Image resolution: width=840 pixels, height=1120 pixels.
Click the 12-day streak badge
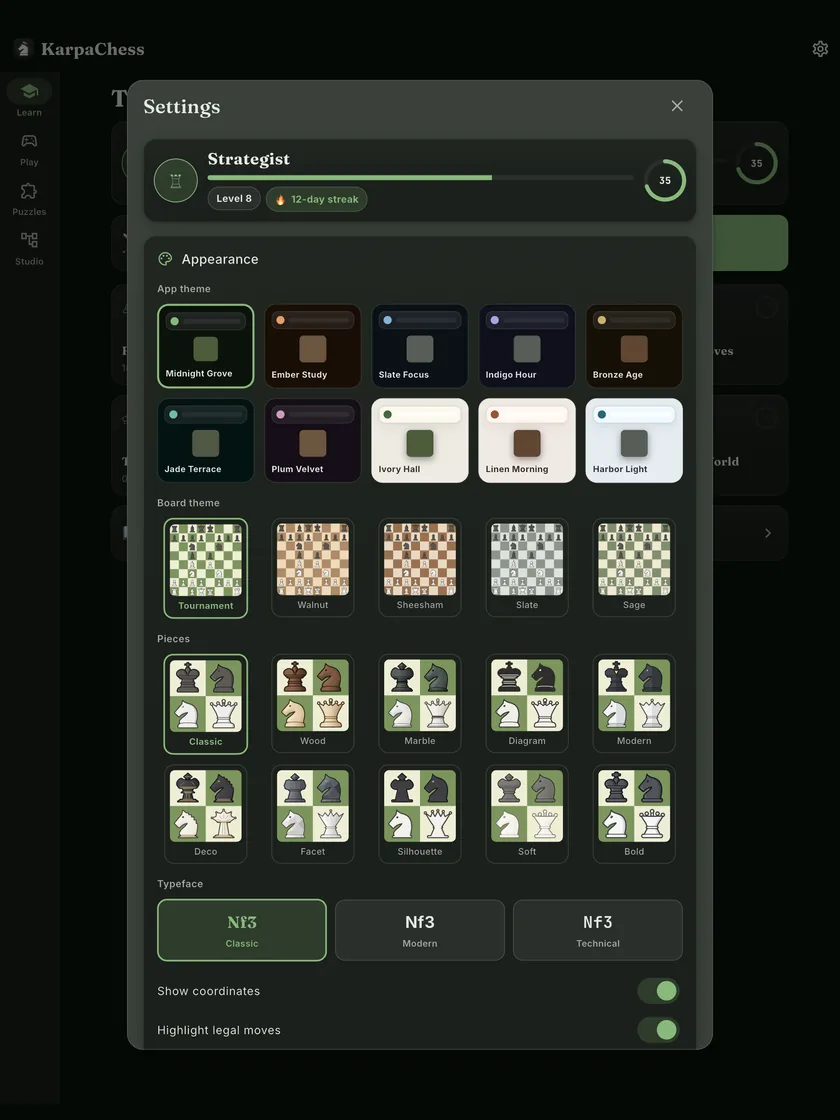pos(316,199)
